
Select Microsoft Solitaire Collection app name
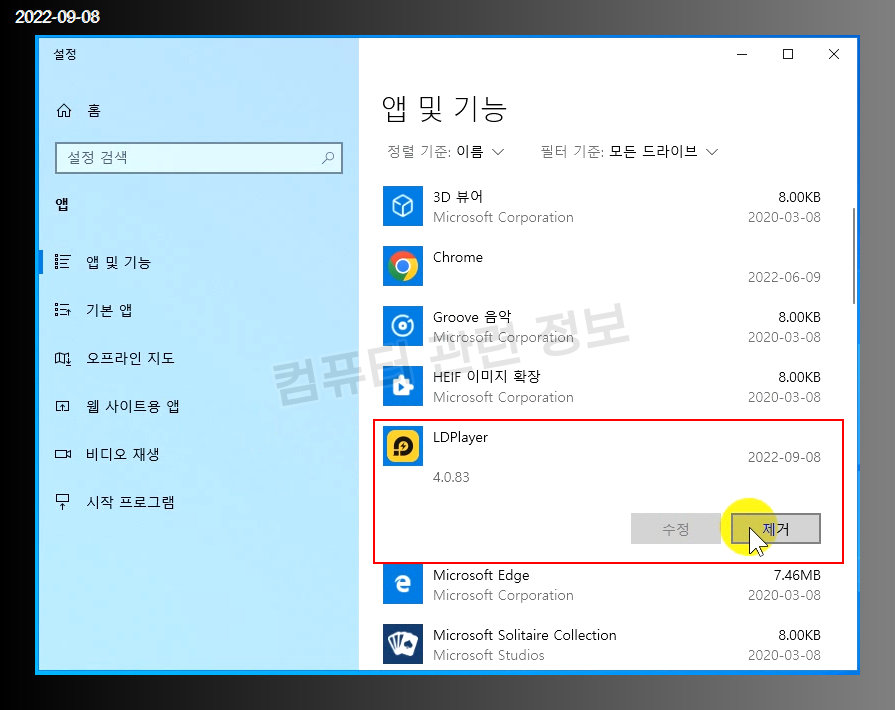pos(525,635)
